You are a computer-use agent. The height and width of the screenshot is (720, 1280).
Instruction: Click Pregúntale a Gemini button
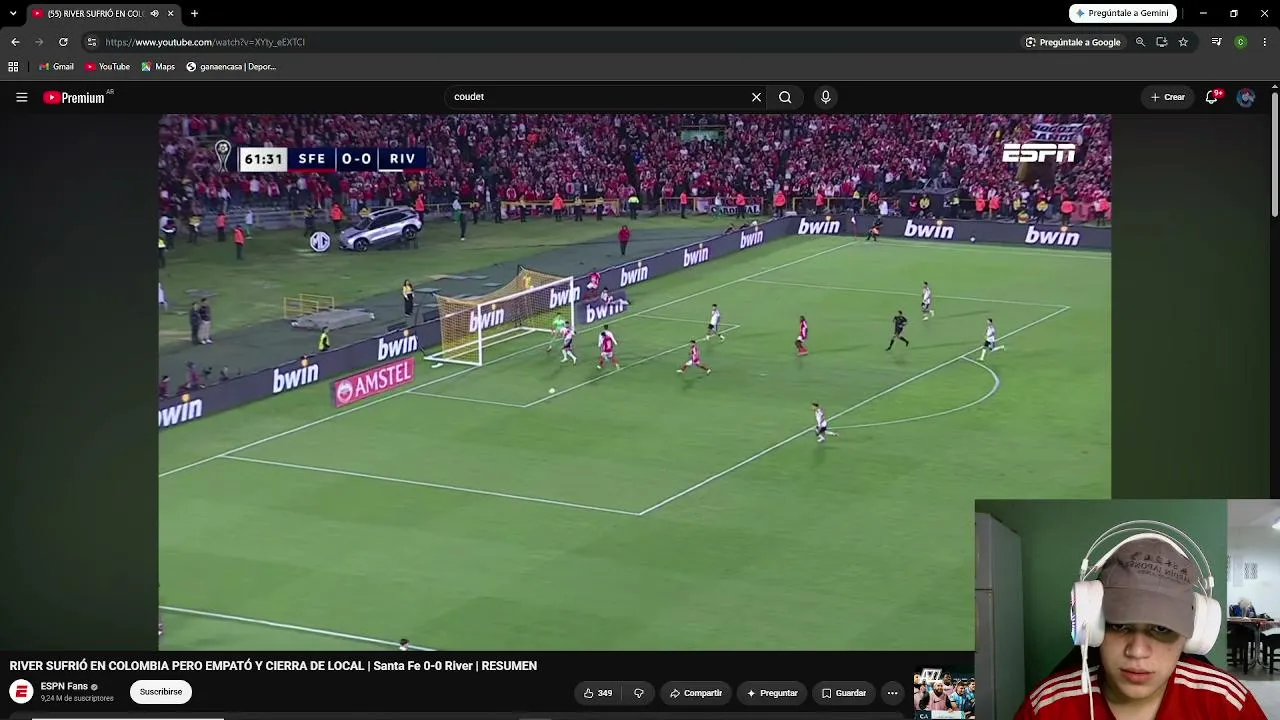point(1122,13)
